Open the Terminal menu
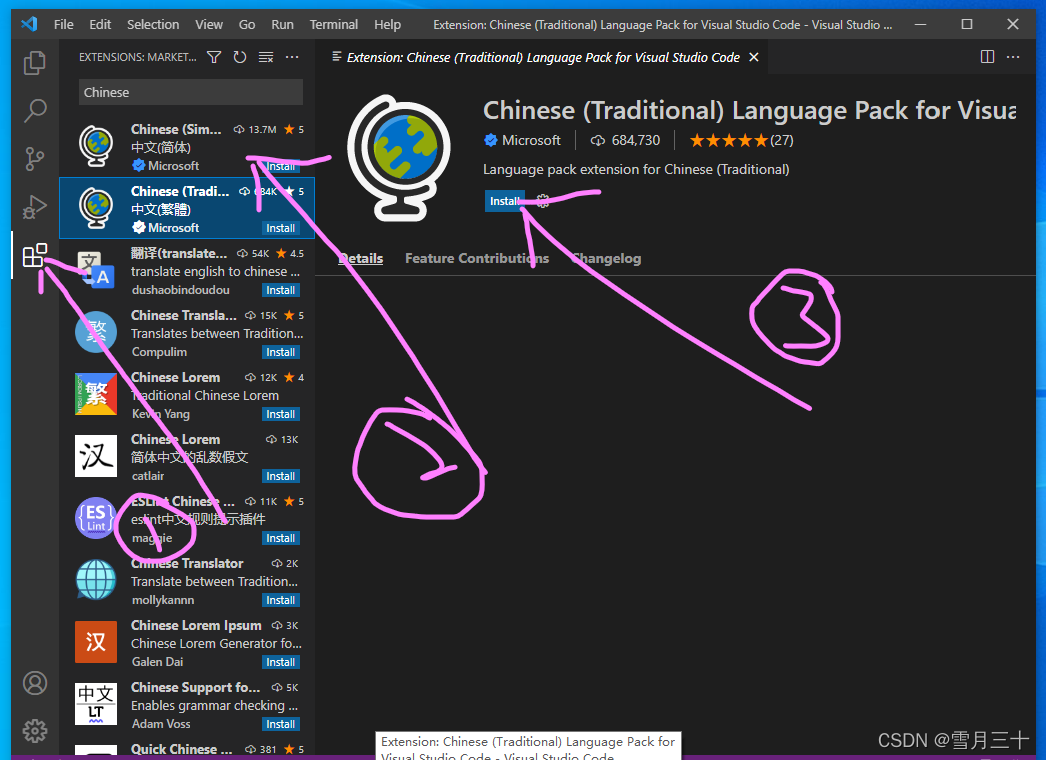Screen dimensions: 1046x760 [x=334, y=25]
